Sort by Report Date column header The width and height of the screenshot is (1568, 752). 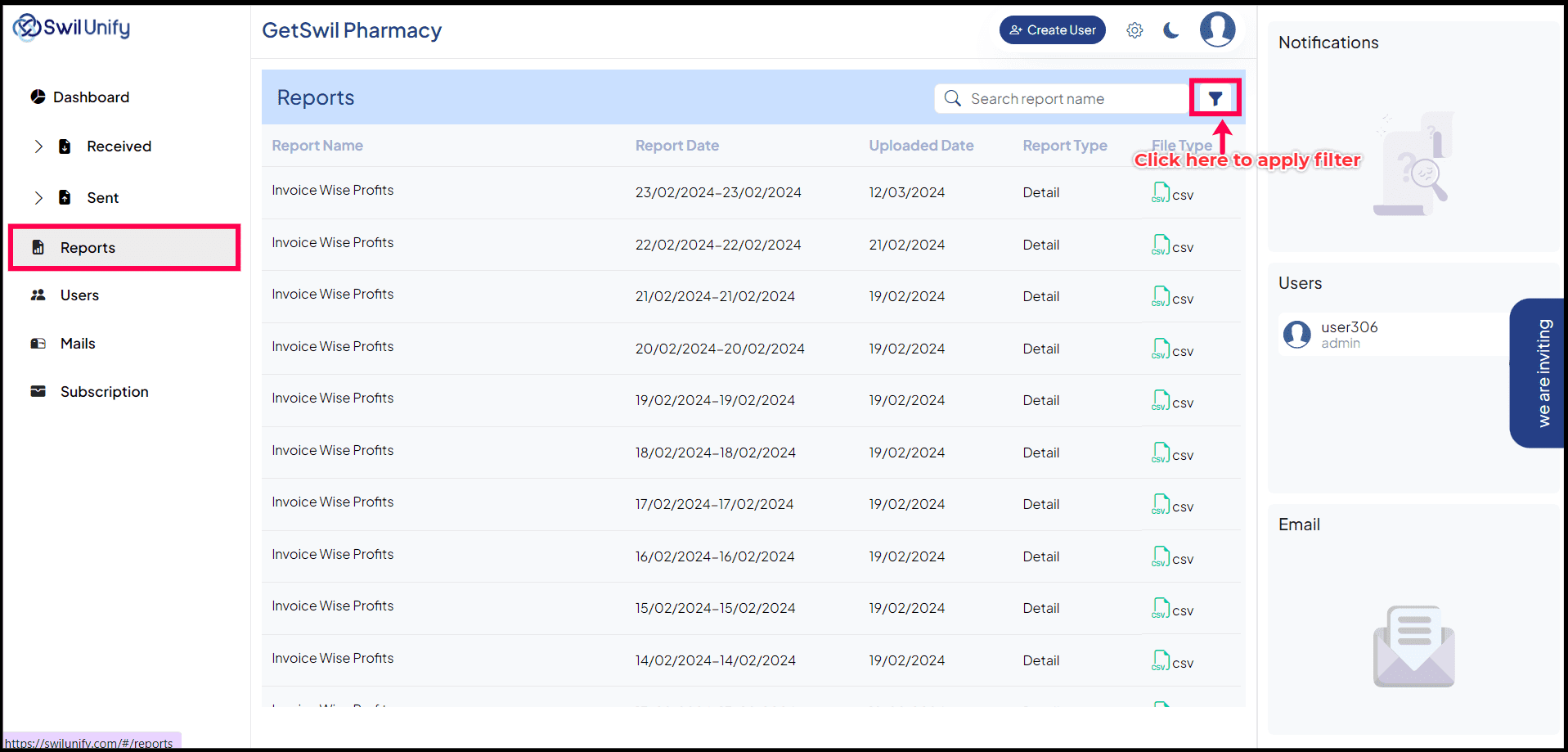[677, 146]
